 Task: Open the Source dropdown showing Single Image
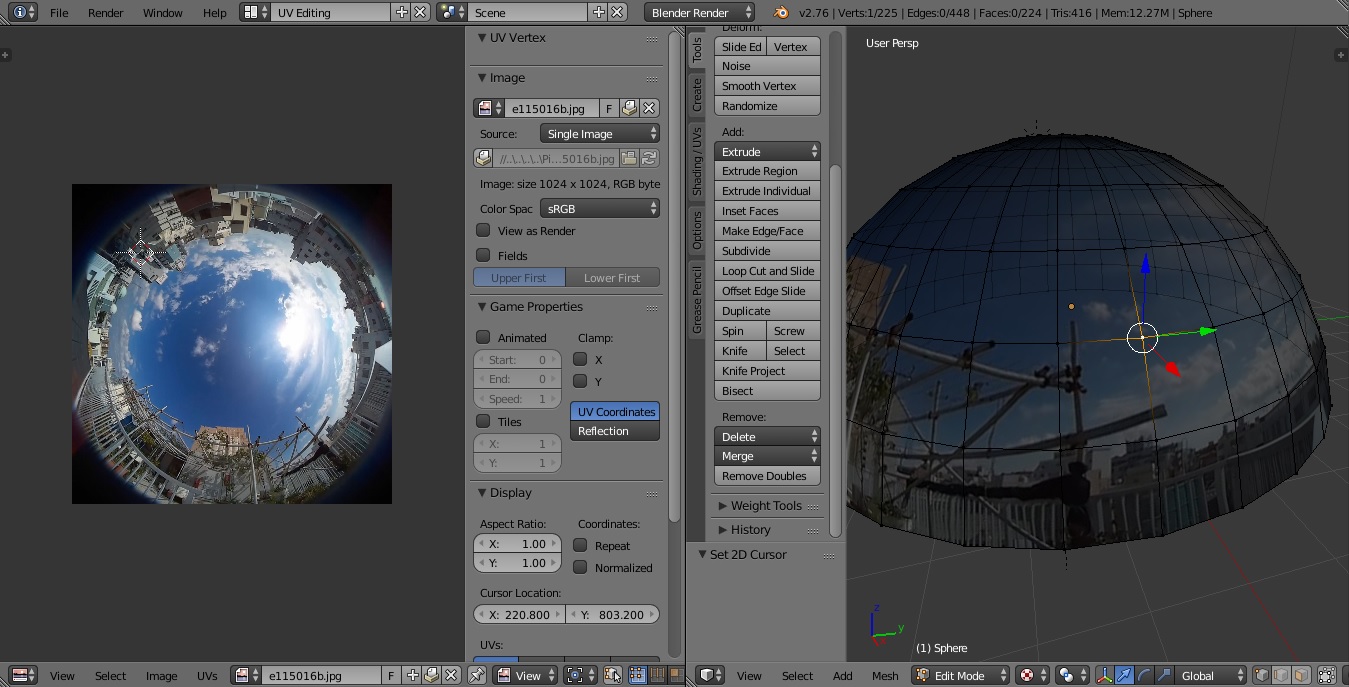click(598, 132)
